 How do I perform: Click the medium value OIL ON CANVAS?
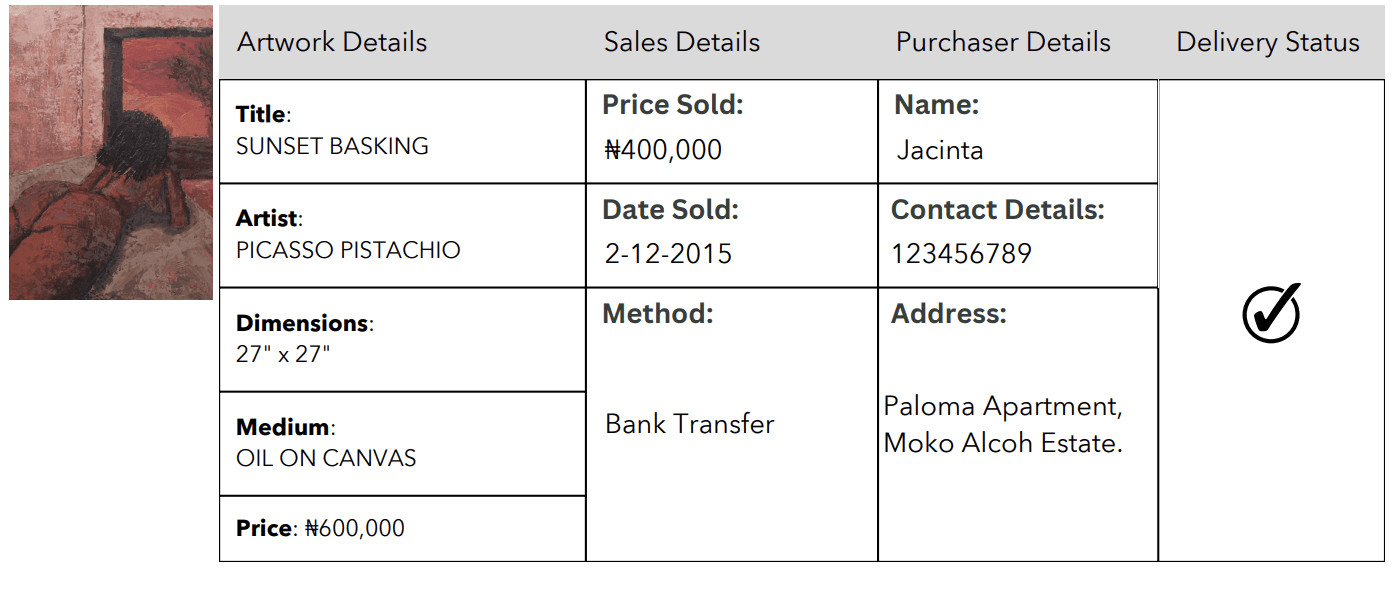(326, 458)
